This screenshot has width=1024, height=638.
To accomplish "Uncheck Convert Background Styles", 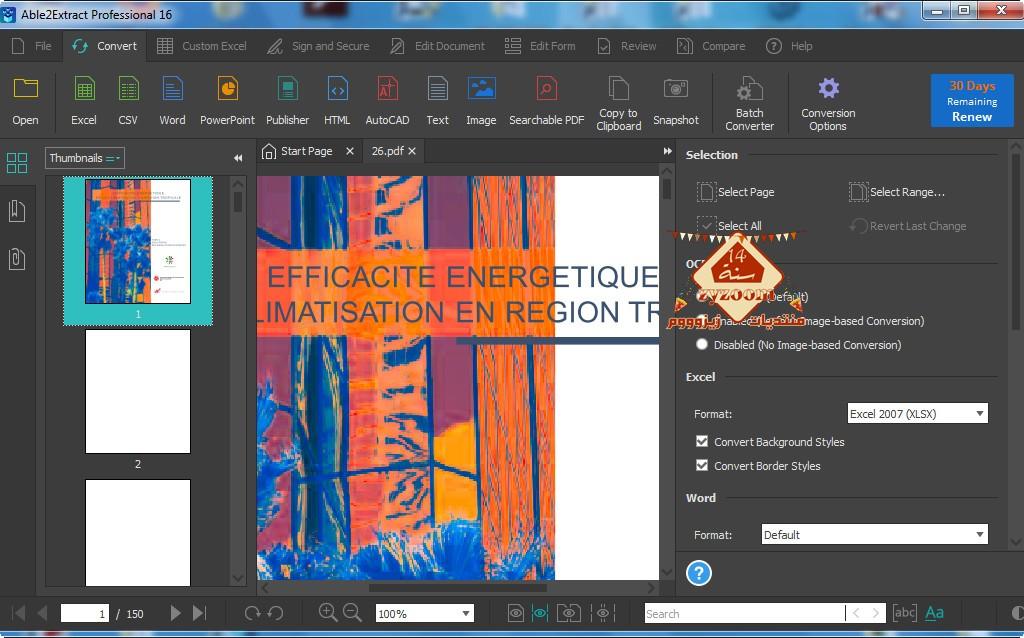I will pyautogui.click(x=702, y=441).
